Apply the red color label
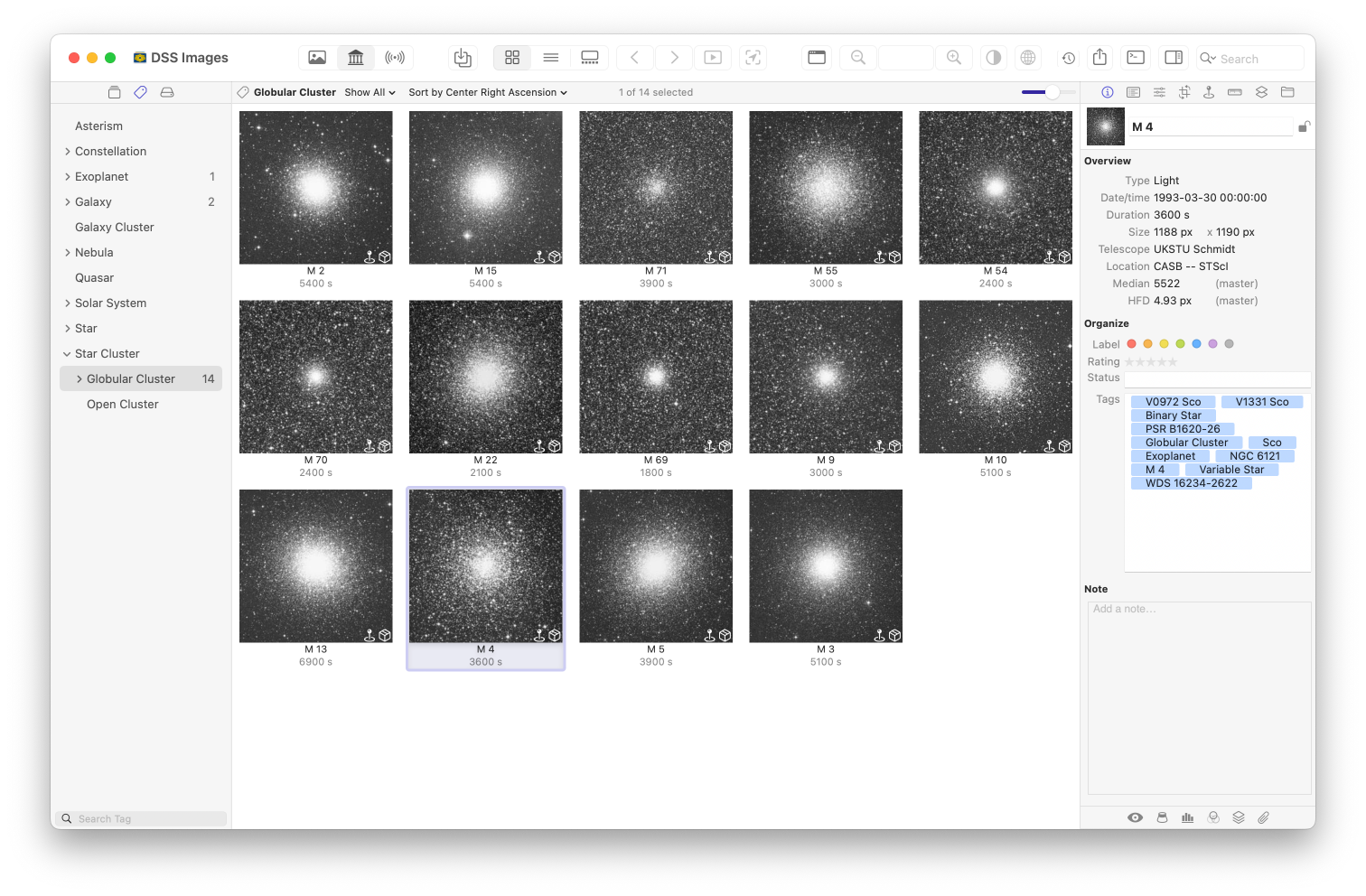The height and width of the screenshot is (896, 1366). tap(1131, 344)
